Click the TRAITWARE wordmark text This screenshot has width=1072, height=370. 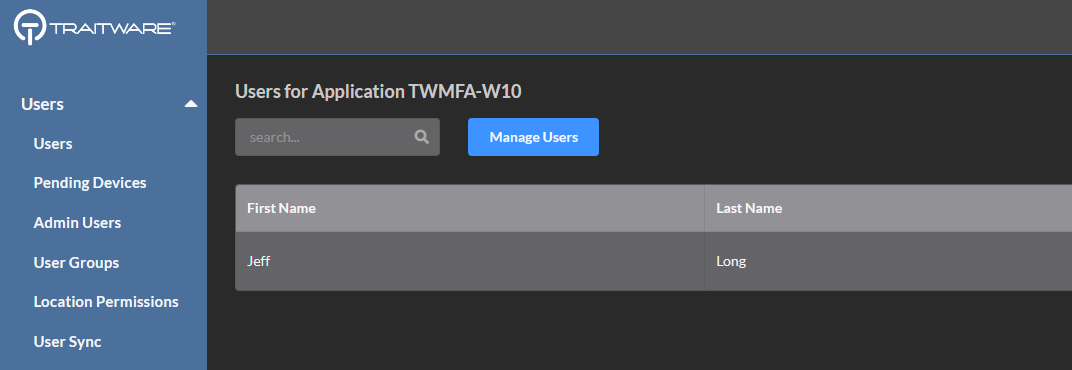(112, 28)
